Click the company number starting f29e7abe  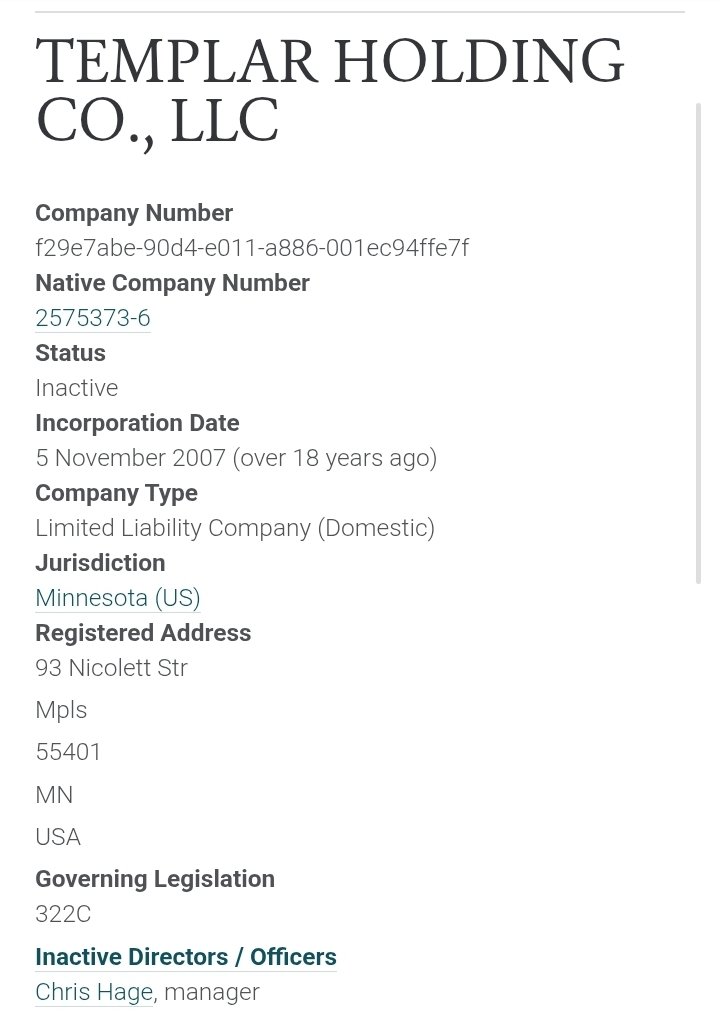(252, 248)
